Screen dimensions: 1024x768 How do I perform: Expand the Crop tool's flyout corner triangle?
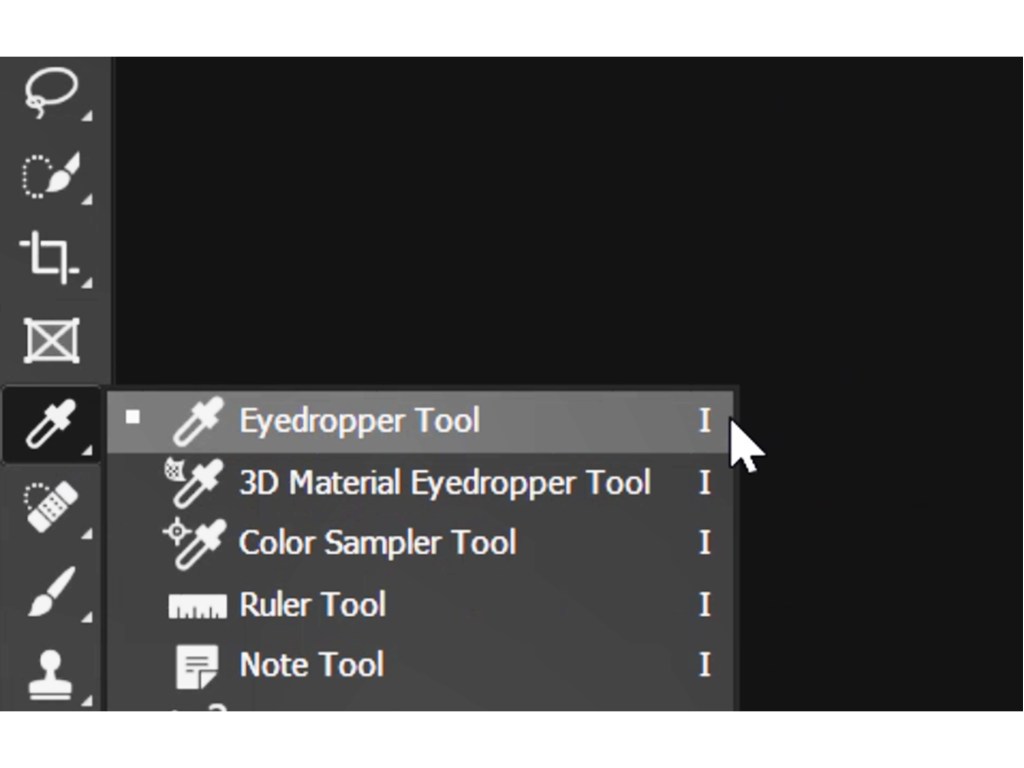[x=86, y=283]
